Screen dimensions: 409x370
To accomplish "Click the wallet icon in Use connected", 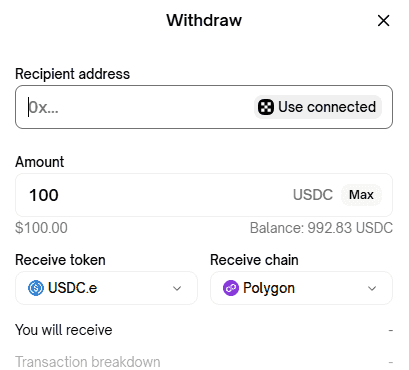I will pos(266,107).
